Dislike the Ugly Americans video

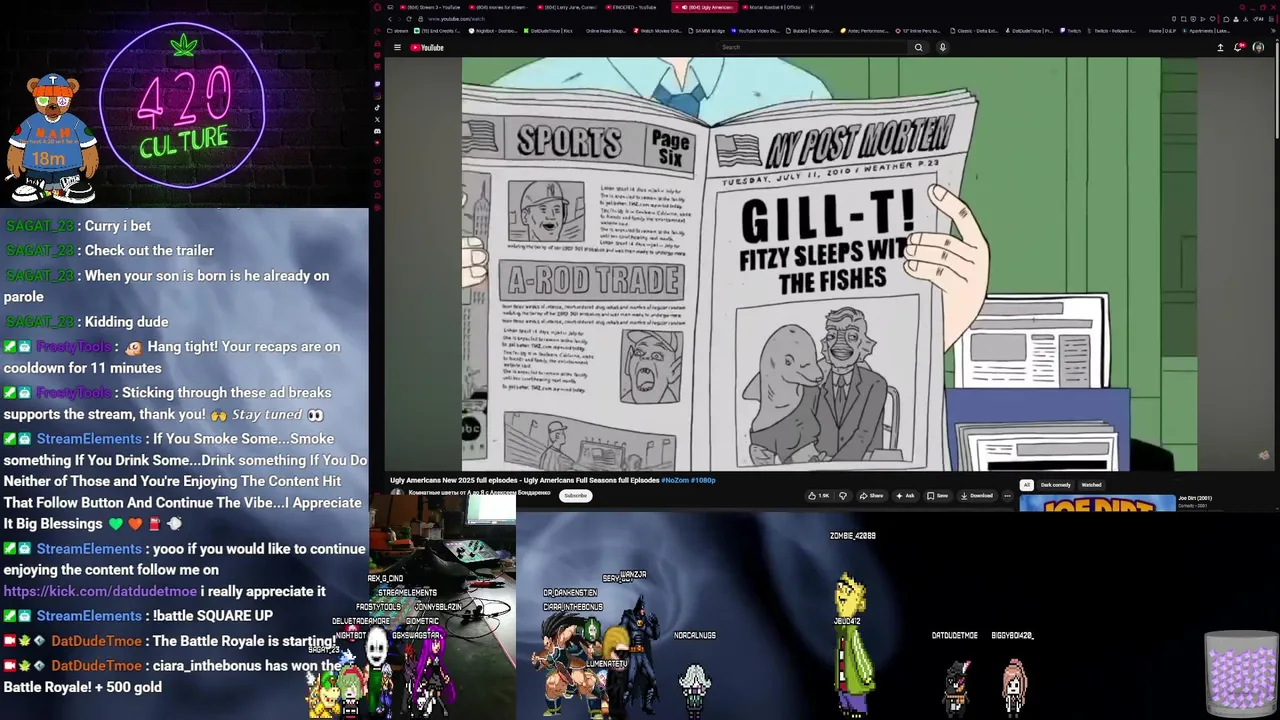click(x=842, y=496)
